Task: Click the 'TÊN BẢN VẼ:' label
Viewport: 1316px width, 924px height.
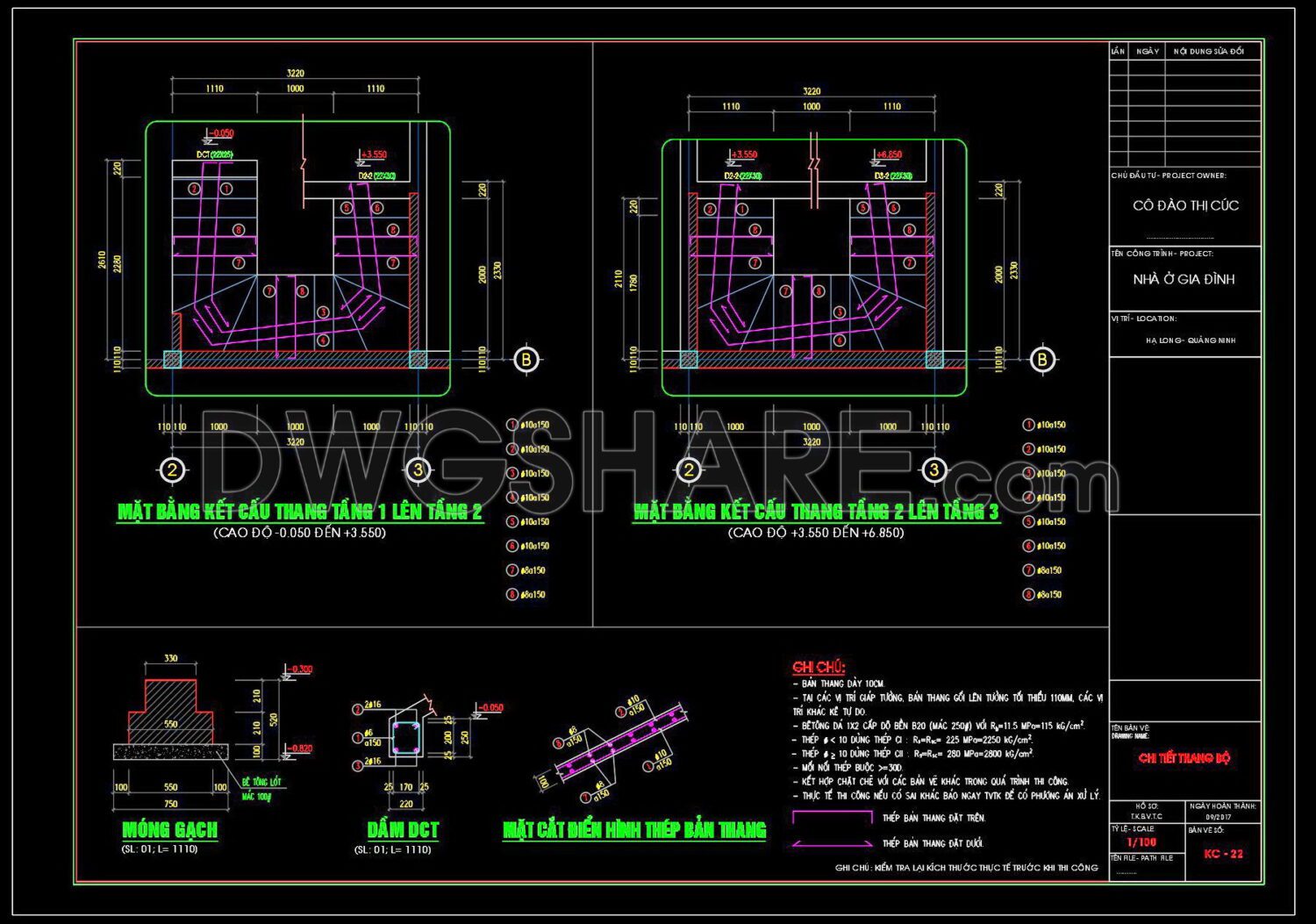Action: (x=1130, y=728)
